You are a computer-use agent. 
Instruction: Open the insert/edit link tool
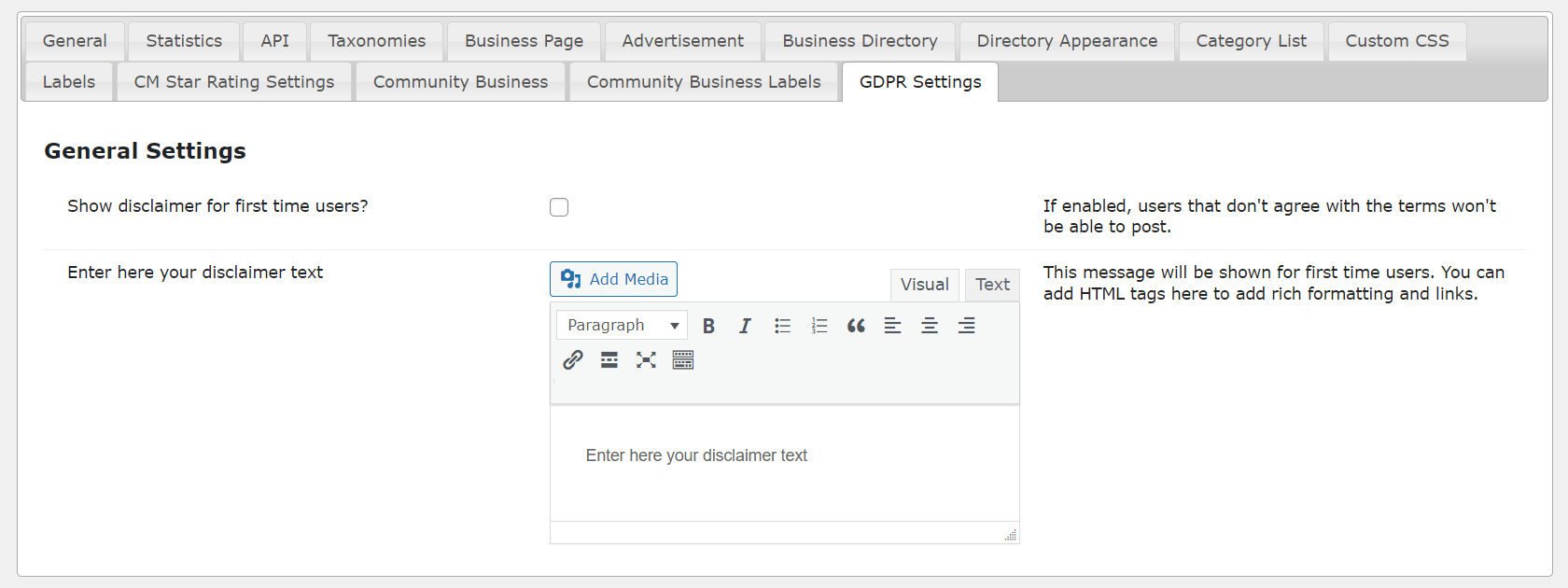573,360
